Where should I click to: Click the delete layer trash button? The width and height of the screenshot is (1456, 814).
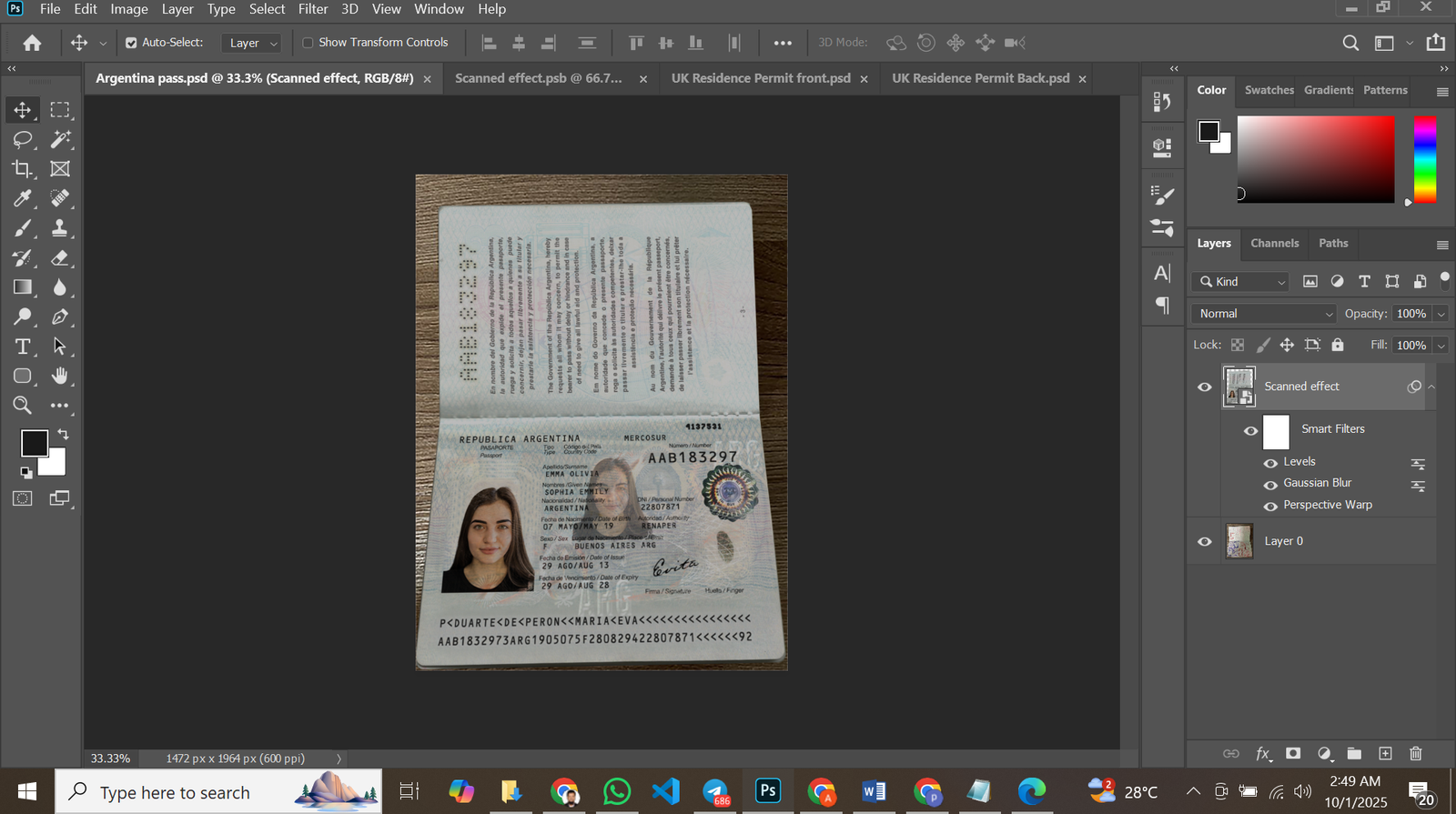coord(1415,753)
